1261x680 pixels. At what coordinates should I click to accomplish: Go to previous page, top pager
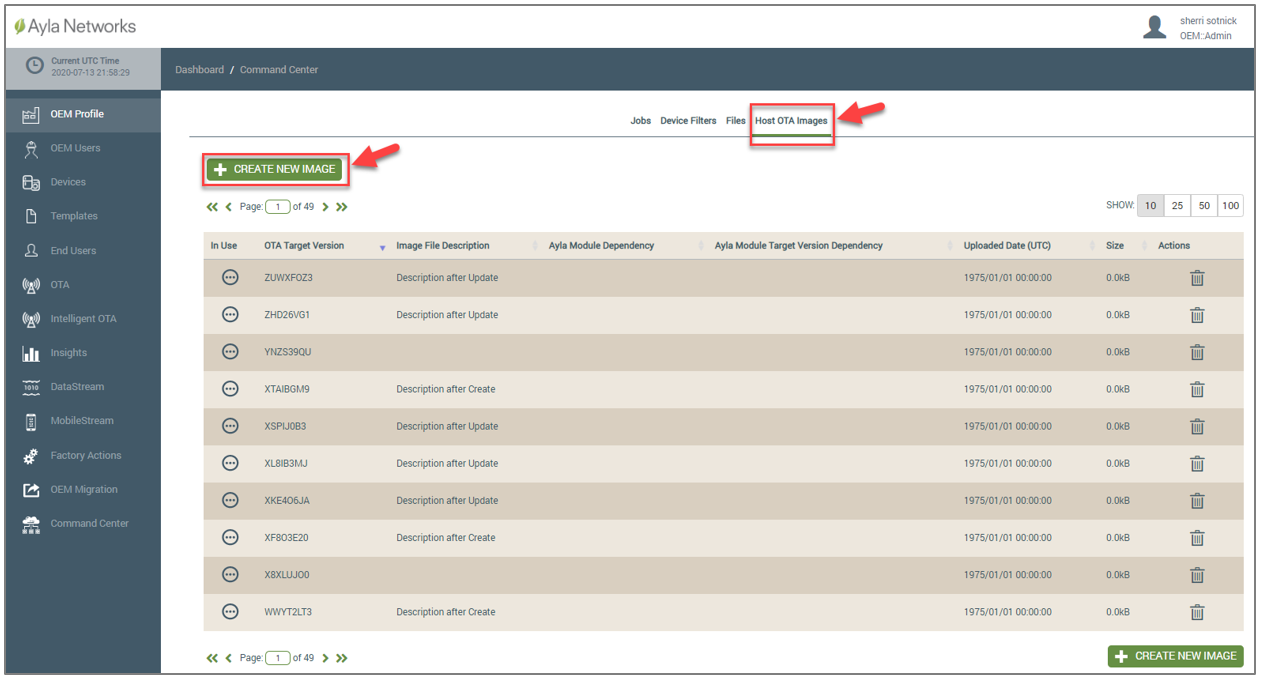pos(229,207)
